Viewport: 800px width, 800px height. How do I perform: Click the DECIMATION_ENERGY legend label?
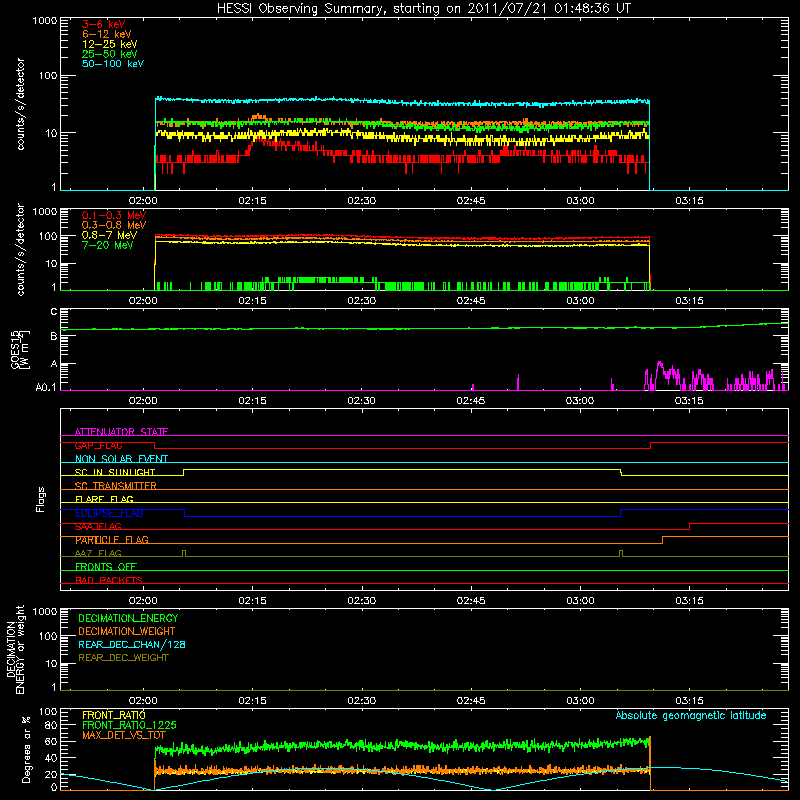[x=128, y=618]
